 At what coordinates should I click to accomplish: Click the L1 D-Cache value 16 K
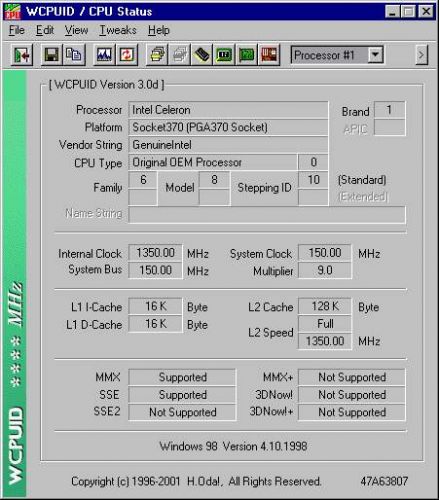pyautogui.click(x=155, y=324)
